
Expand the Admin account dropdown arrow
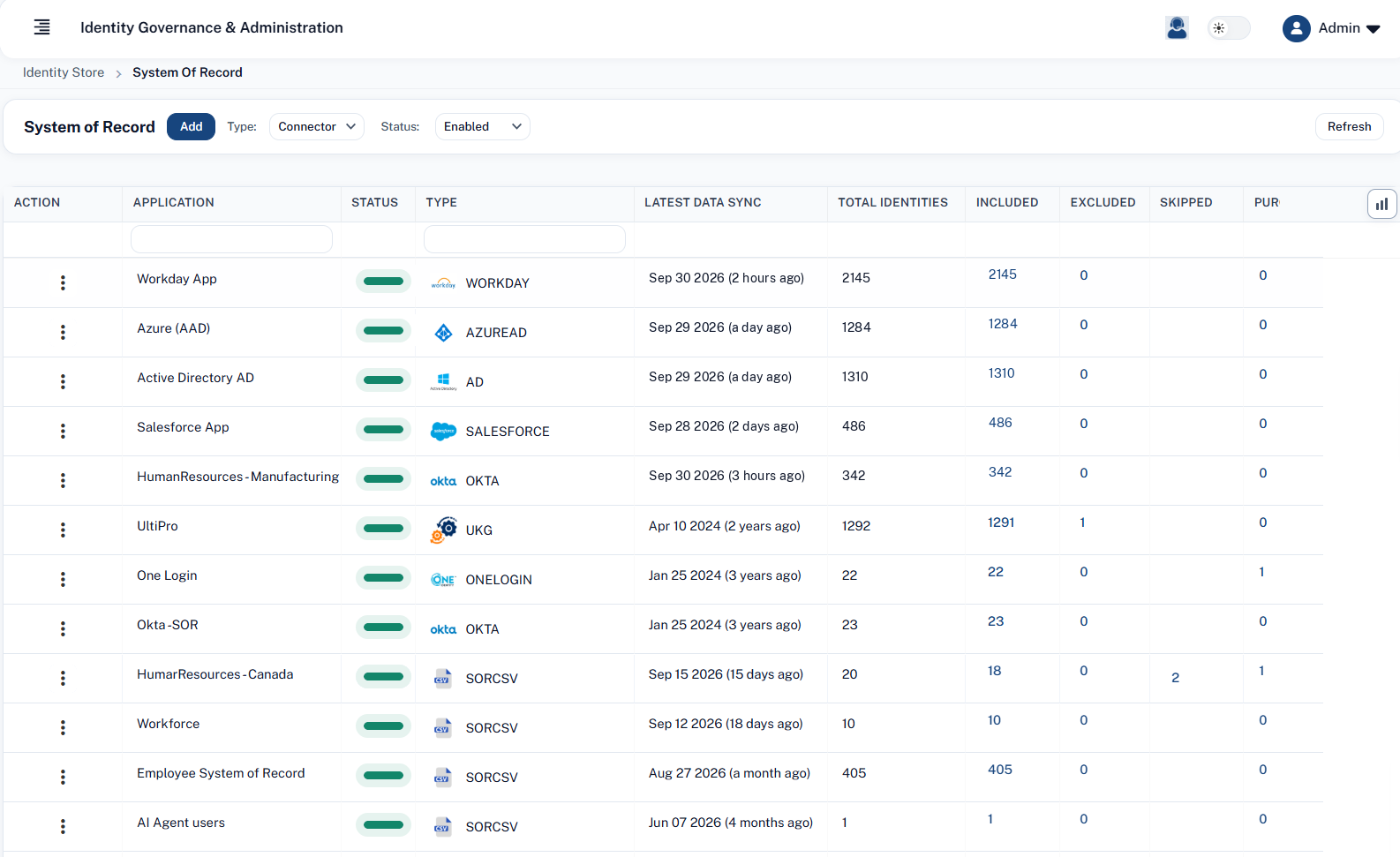[1373, 29]
